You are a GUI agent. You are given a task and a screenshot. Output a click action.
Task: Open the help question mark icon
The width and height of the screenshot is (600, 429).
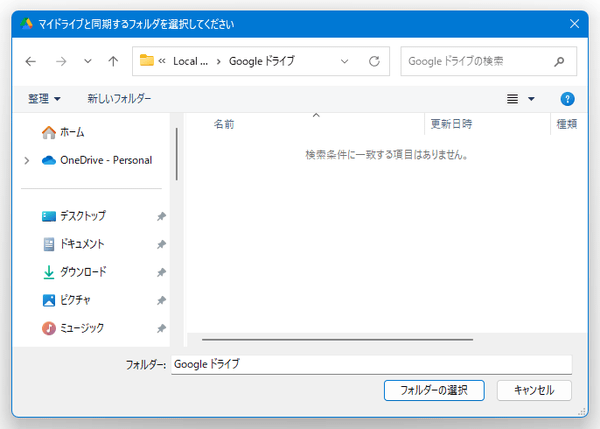[x=567, y=99]
